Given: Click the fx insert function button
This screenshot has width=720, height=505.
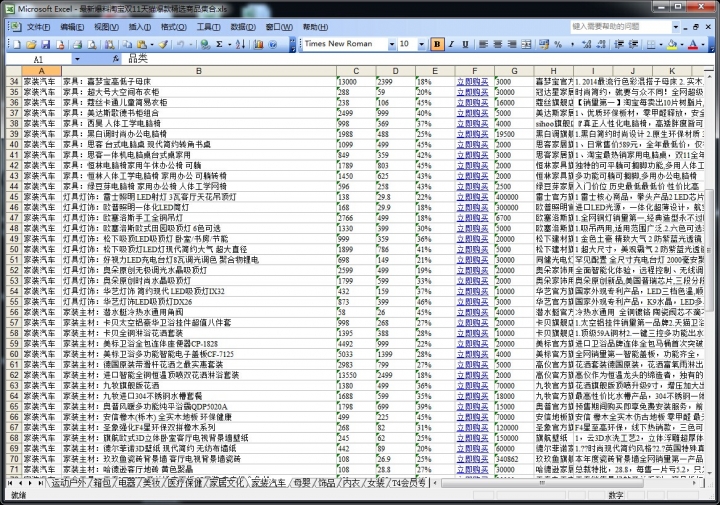Looking at the screenshot, I should [116, 59].
